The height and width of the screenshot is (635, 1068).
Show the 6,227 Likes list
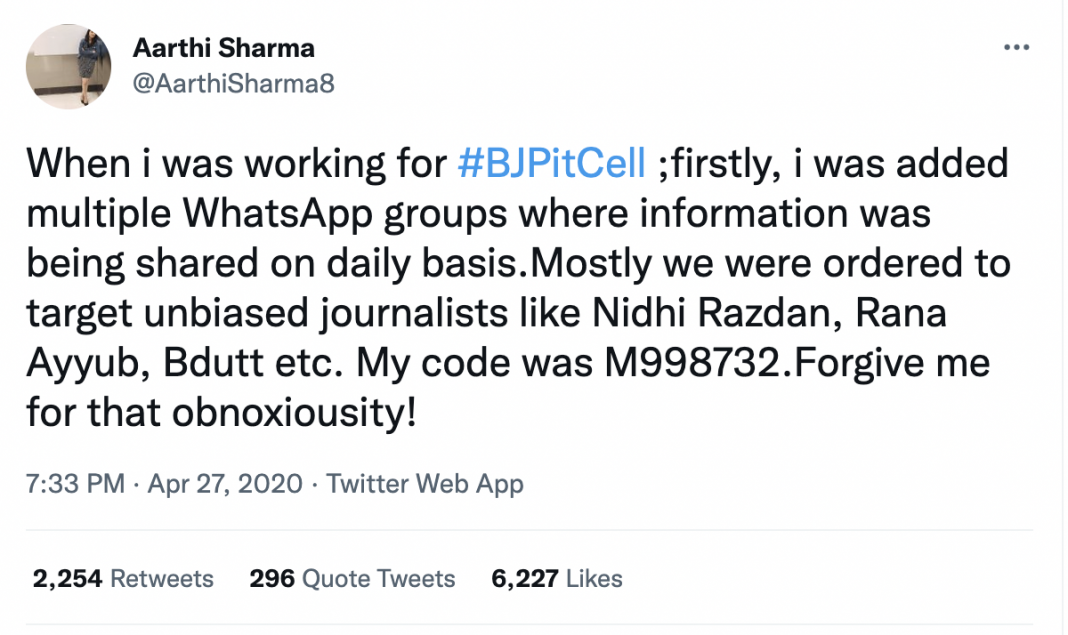[556, 578]
